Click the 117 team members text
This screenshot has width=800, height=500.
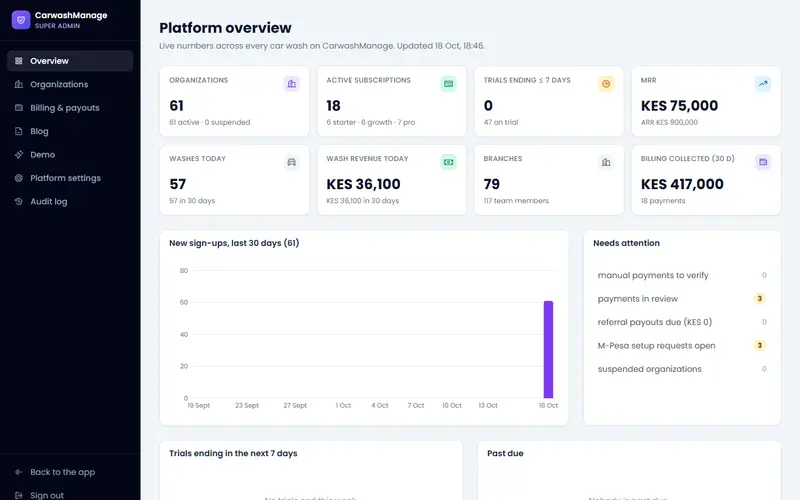[516, 201]
